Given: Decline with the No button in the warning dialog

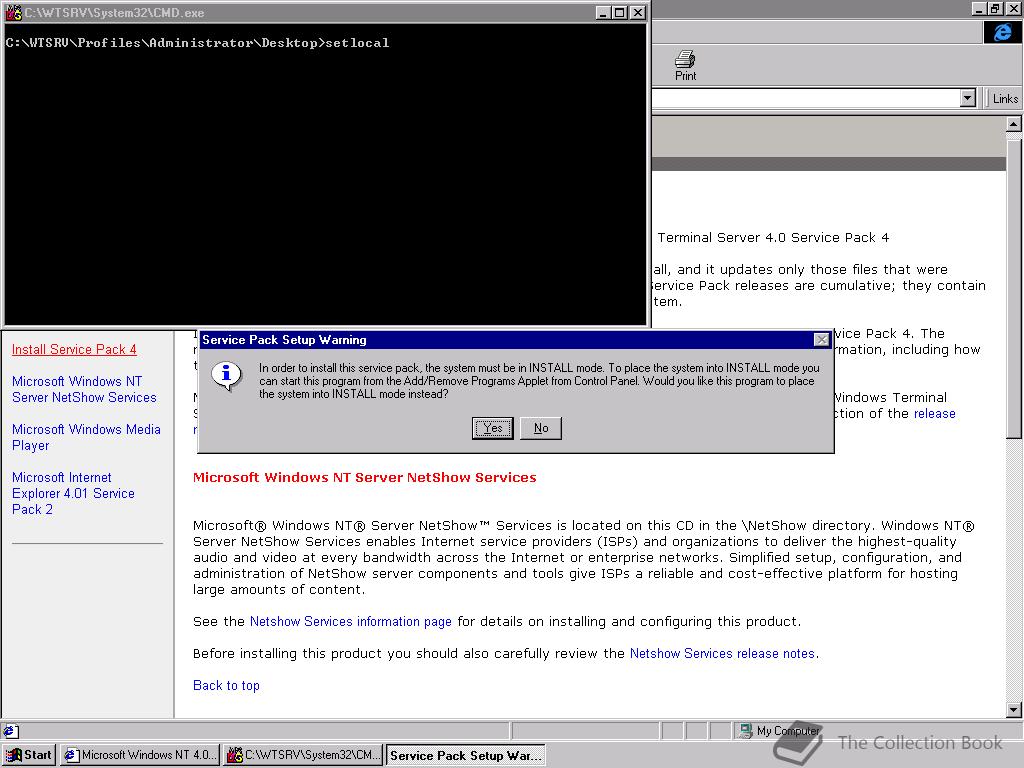Looking at the screenshot, I should pyautogui.click(x=541, y=428).
